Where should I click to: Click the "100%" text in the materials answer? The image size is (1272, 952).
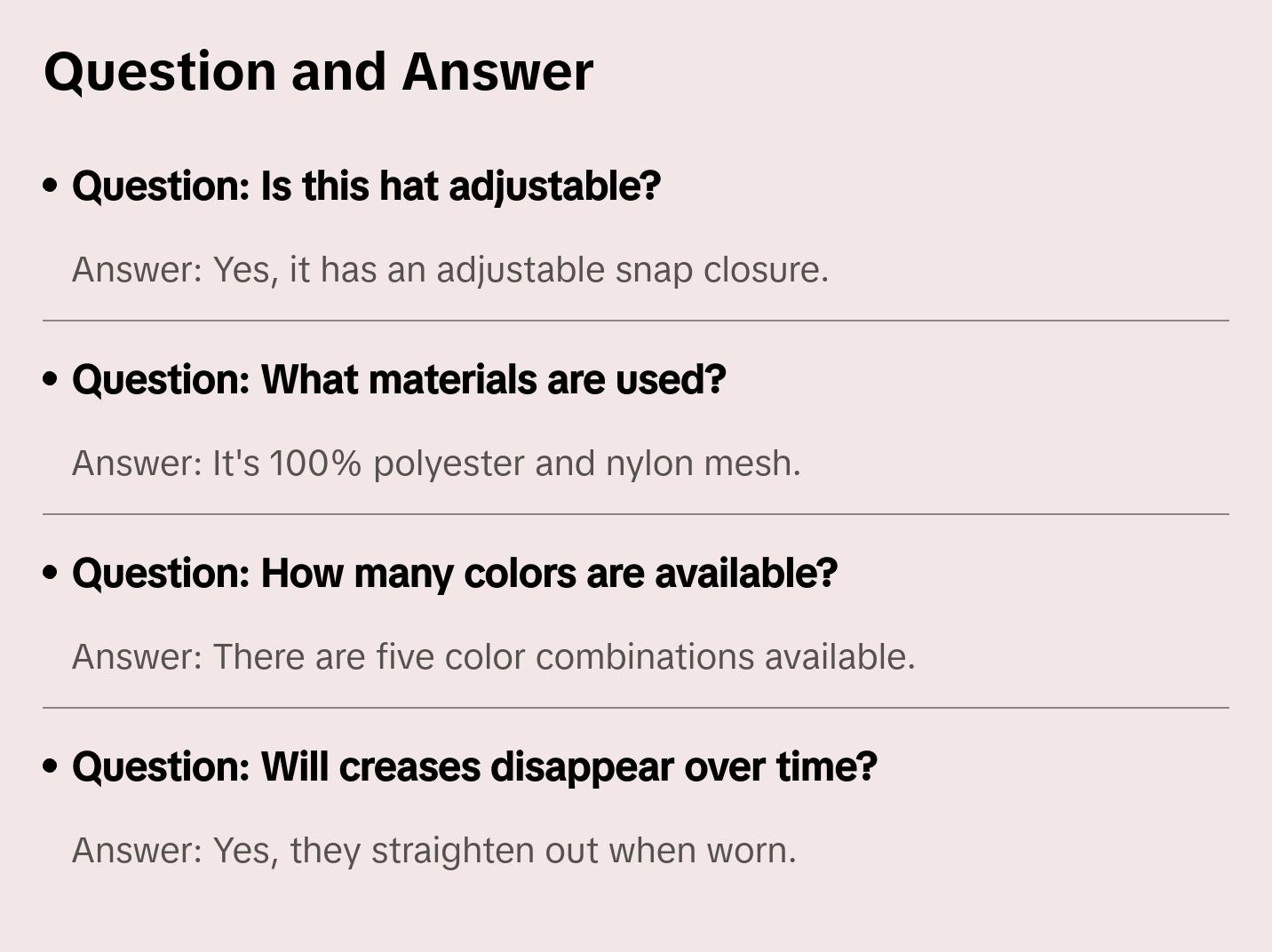pos(315,464)
